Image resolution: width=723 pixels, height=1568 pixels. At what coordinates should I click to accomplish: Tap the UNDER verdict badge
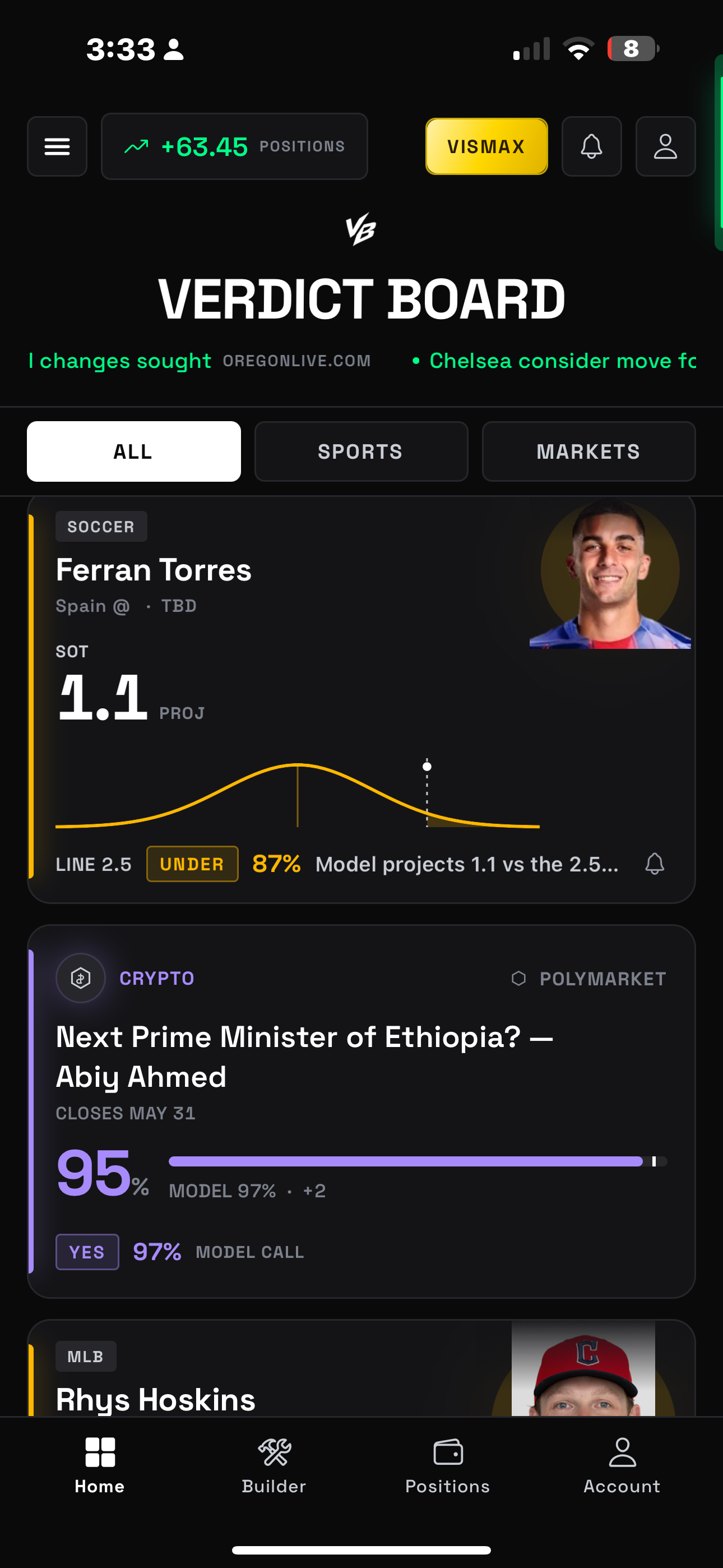(x=192, y=864)
